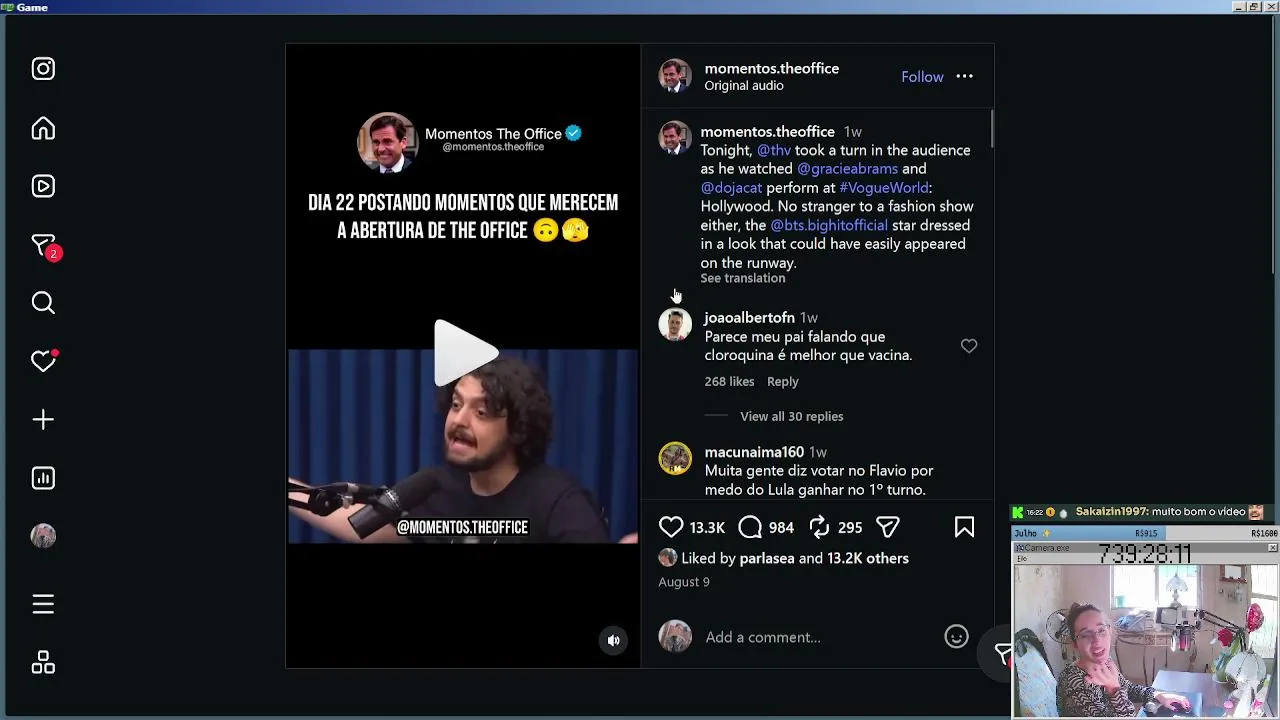Open joaoalbertofn's profile picture

pyautogui.click(x=675, y=325)
